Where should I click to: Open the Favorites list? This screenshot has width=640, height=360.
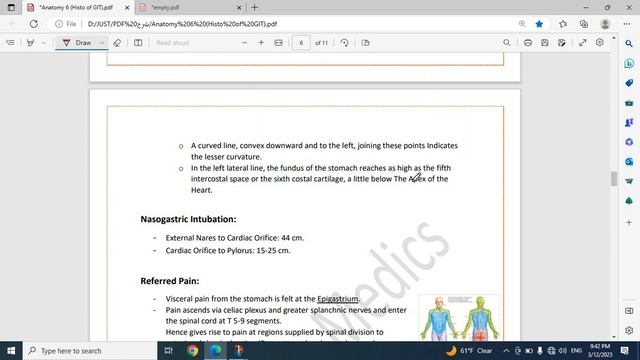pos(563,24)
